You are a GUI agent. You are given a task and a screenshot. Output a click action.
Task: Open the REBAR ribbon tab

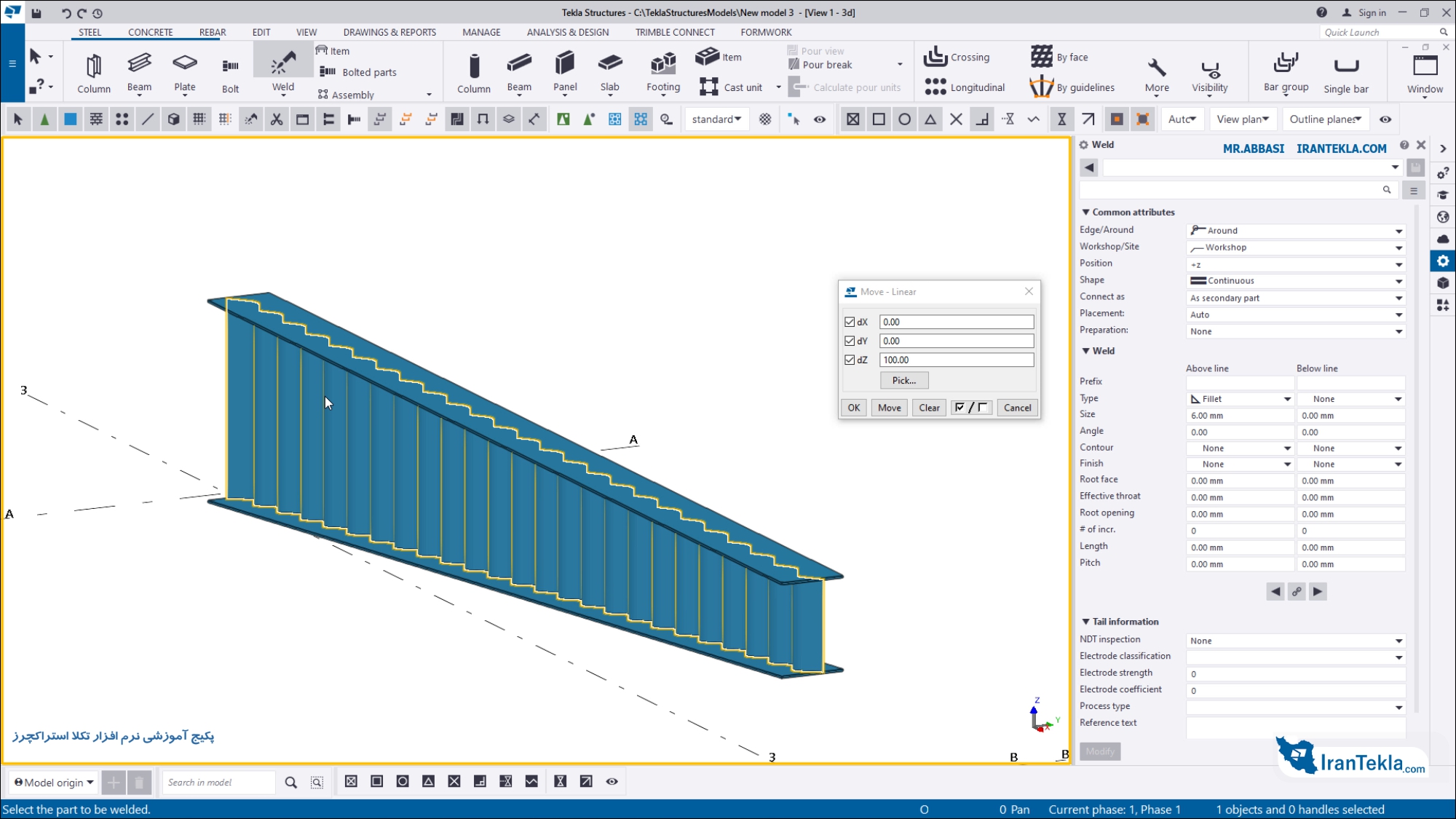click(213, 32)
